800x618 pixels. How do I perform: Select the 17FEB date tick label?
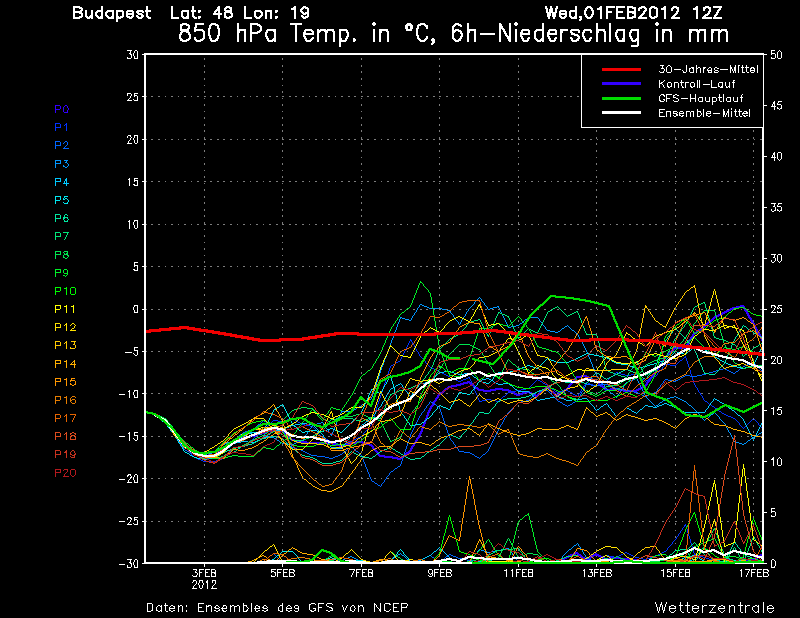coord(752,574)
